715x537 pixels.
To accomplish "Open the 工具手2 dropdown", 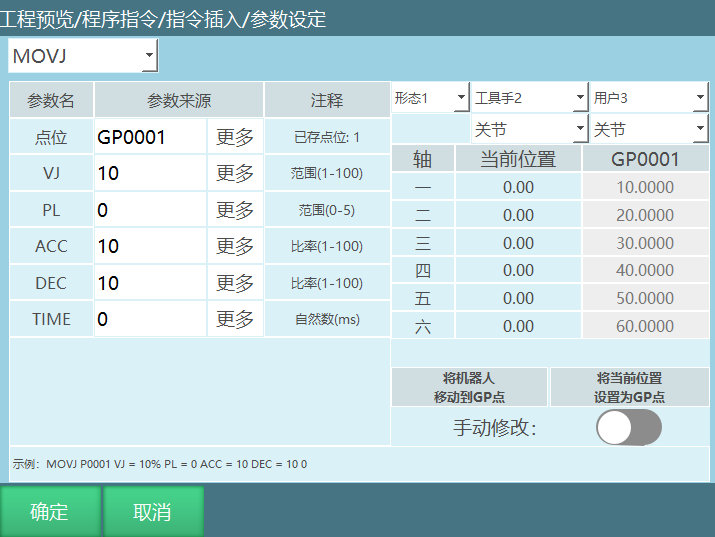I will tap(530, 98).
